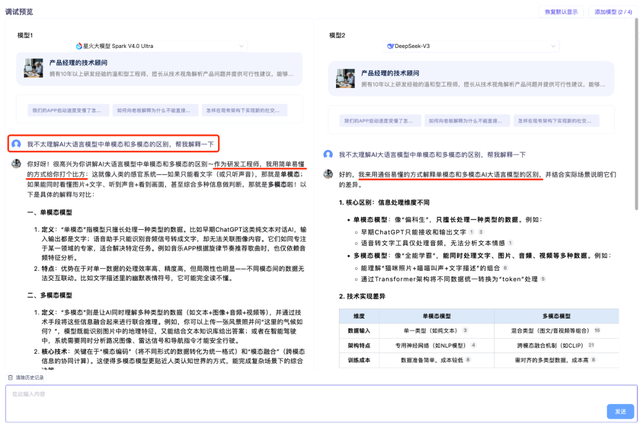Click the 训练成本 table row label
Screen dimensions: 640x427
point(359,360)
